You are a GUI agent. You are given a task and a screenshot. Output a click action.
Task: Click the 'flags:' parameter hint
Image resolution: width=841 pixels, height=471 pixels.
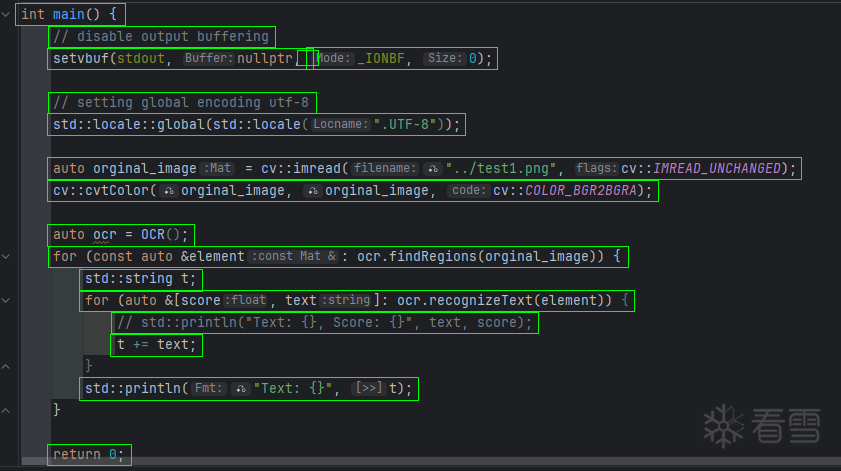(x=597, y=168)
